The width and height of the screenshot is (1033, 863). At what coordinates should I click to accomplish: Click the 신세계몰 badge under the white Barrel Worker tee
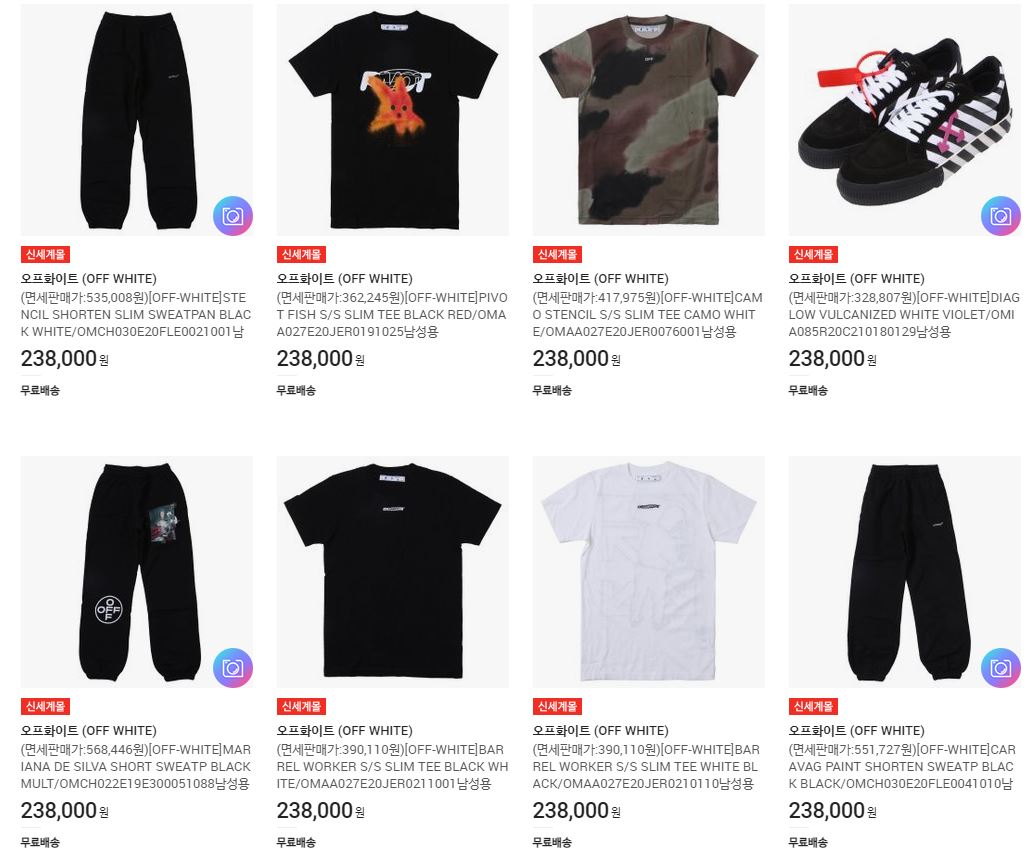[x=557, y=706]
